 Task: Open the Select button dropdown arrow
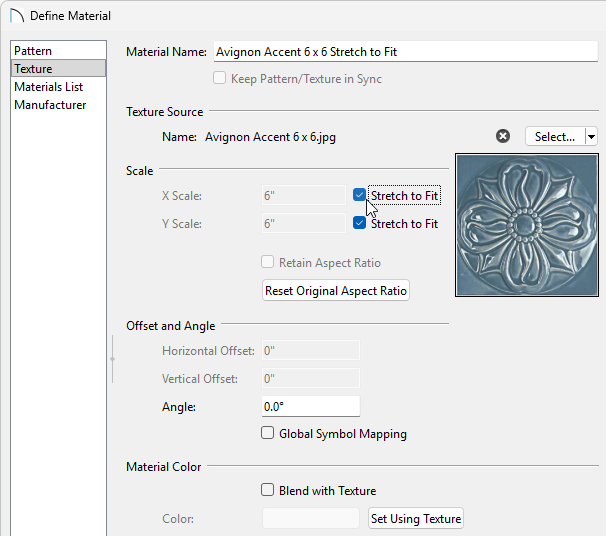pyautogui.click(x=591, y=136)
